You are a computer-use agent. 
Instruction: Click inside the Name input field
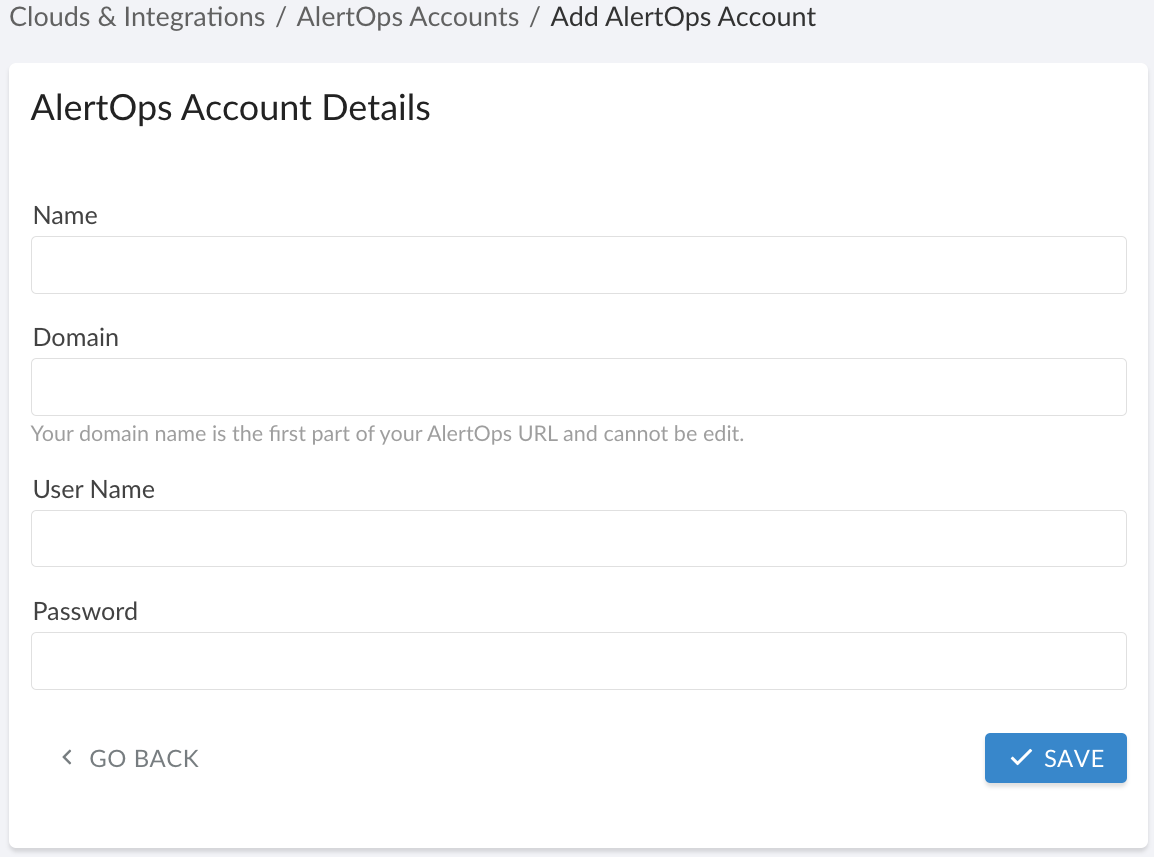[578, 264]
